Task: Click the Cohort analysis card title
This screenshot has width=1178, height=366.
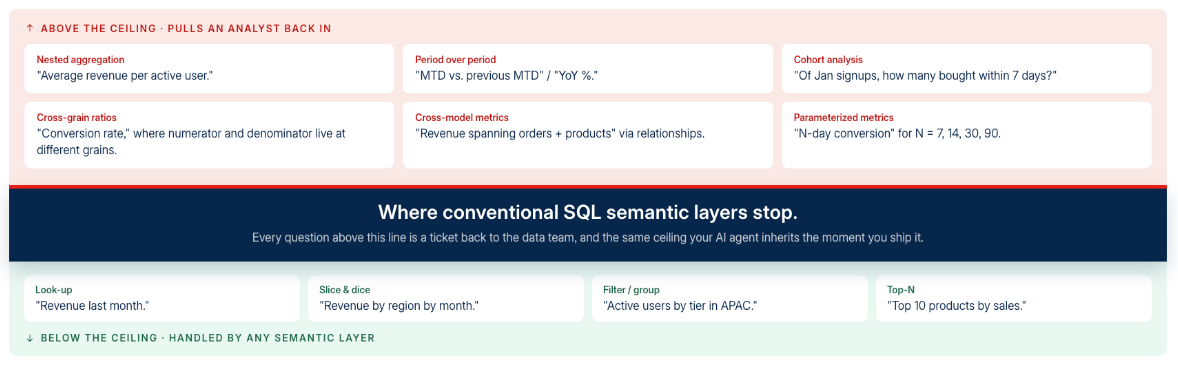Action: [x=828, y=59]
